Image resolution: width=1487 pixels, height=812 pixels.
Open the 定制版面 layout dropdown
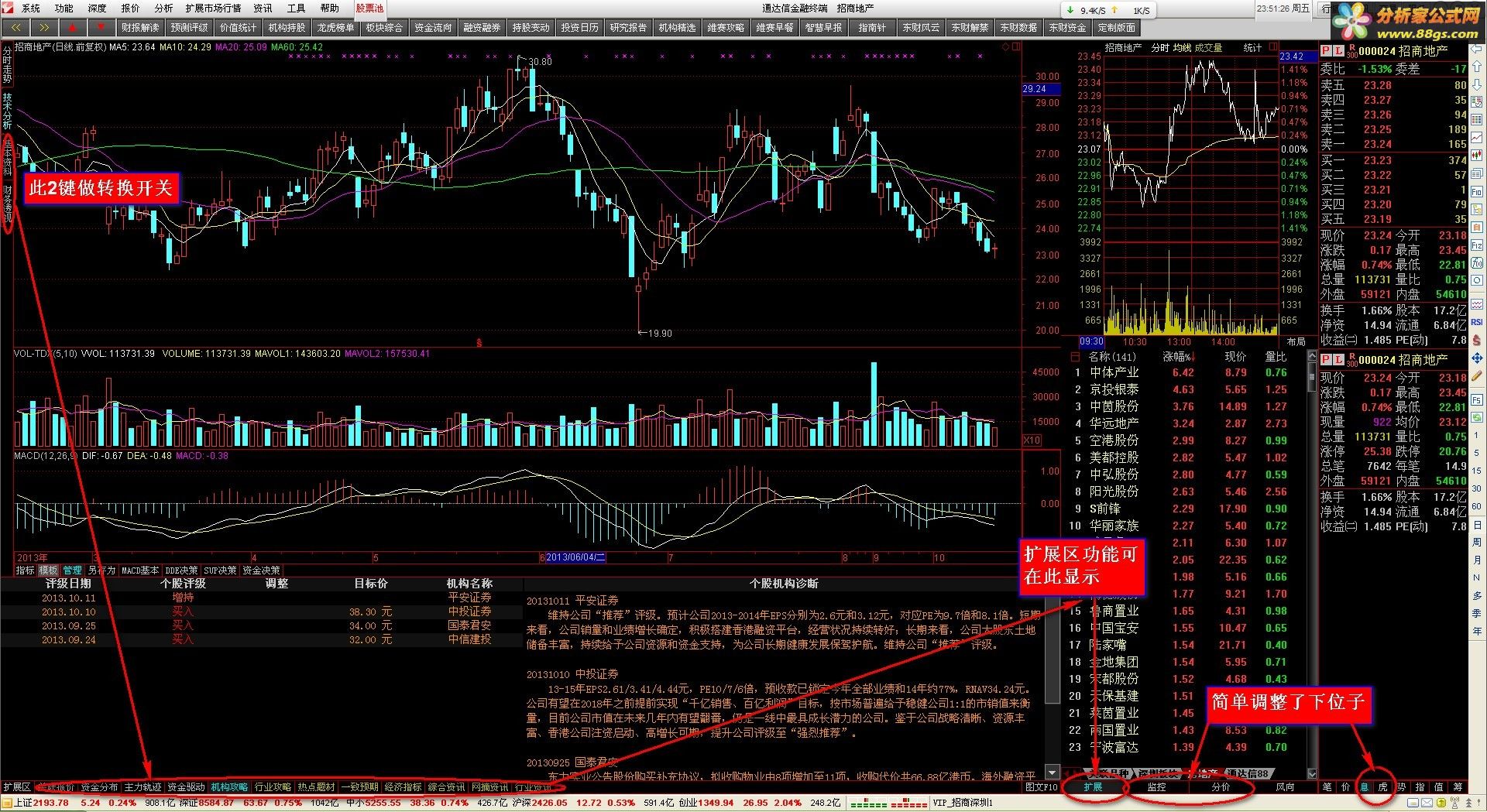(1116, 27)
